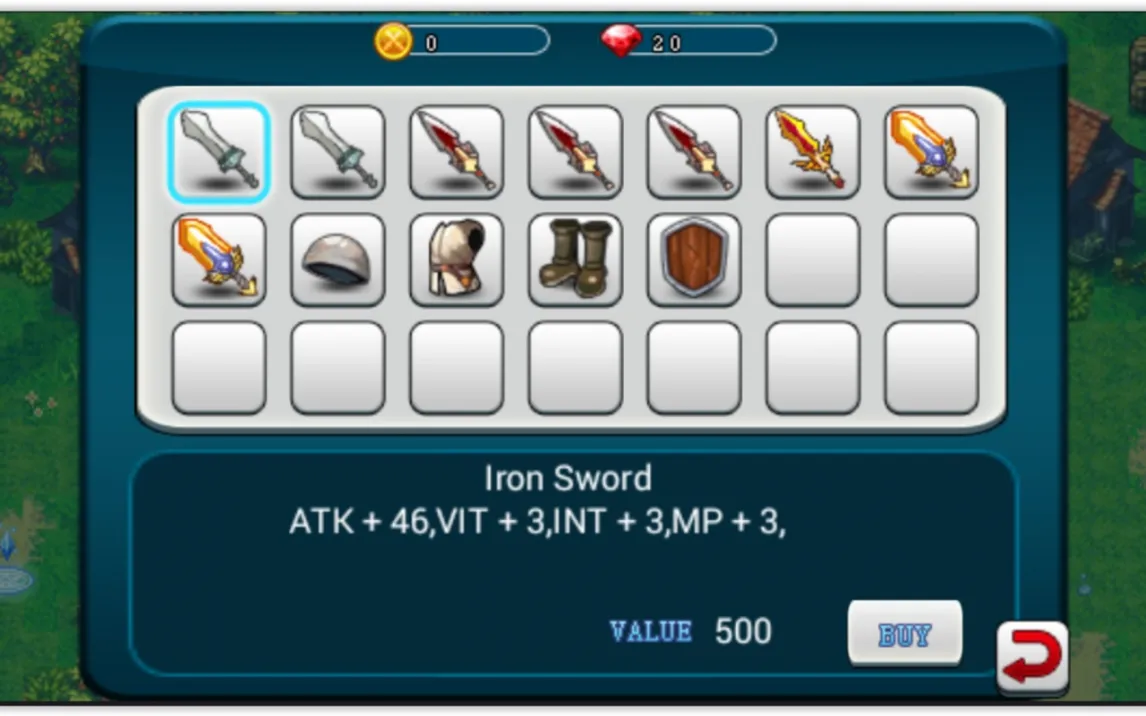Pick the flame sword with yellow wings
This screenshot has width=1146, height=716.
coord(812,152)
